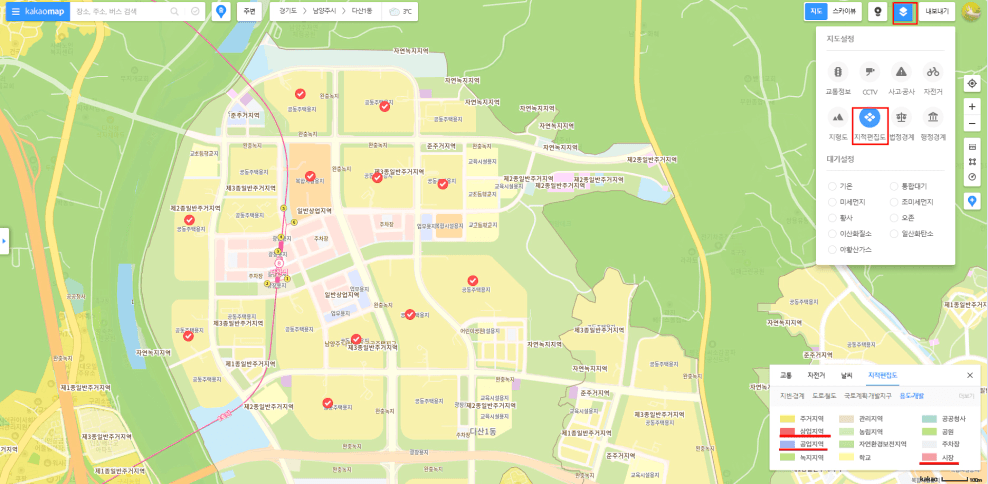Expand the 남양주시 city breadcrumb selector
This screenshot has height=484, width=988.
(326, 12)
